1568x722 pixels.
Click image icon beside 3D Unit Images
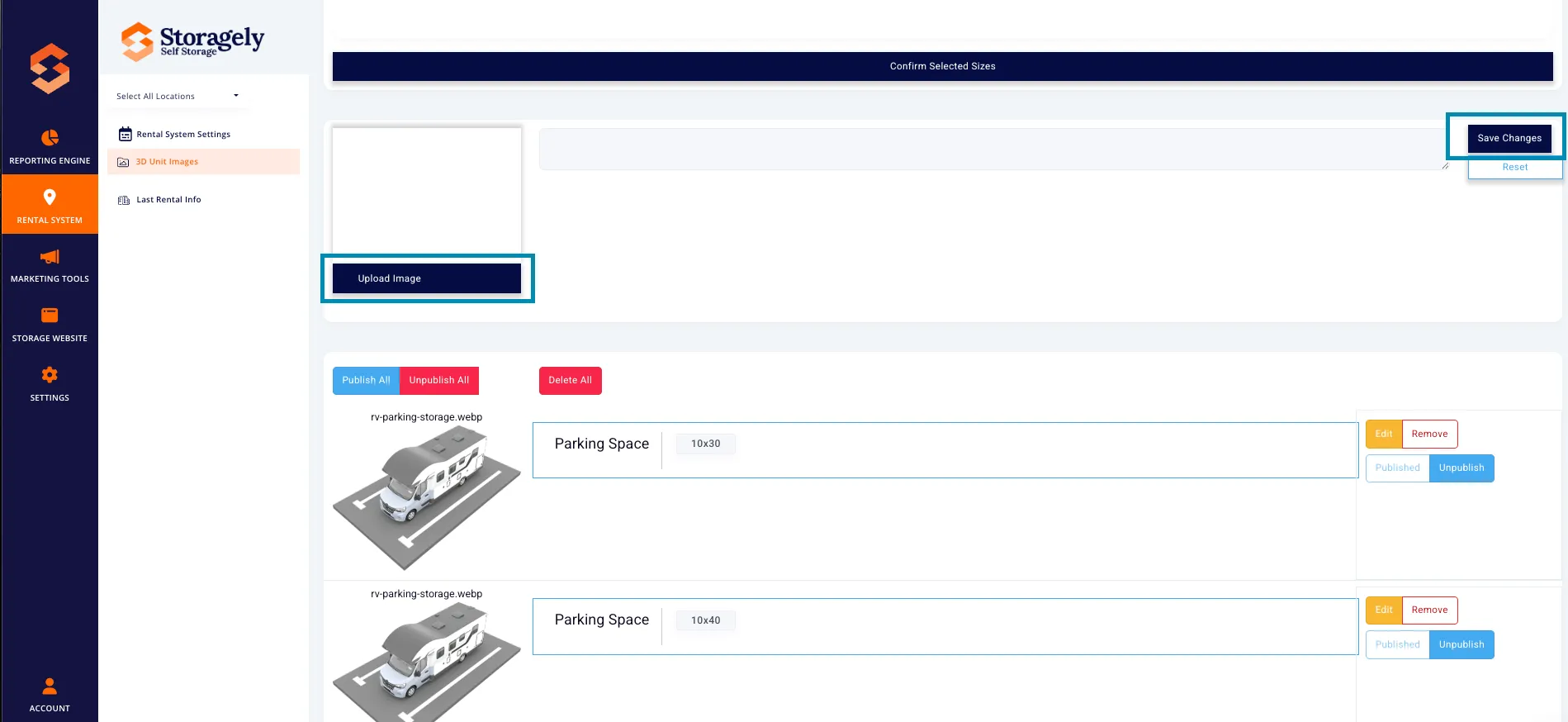click(x=123, y=162)
